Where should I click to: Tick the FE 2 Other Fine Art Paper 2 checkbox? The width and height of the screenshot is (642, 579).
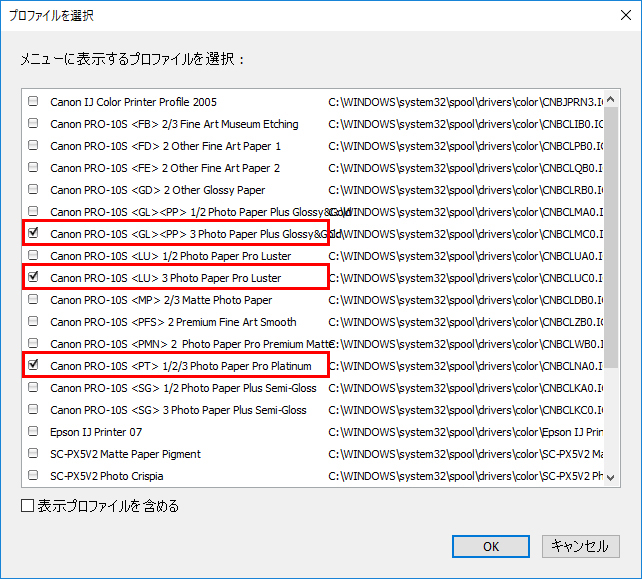(33, 167)
